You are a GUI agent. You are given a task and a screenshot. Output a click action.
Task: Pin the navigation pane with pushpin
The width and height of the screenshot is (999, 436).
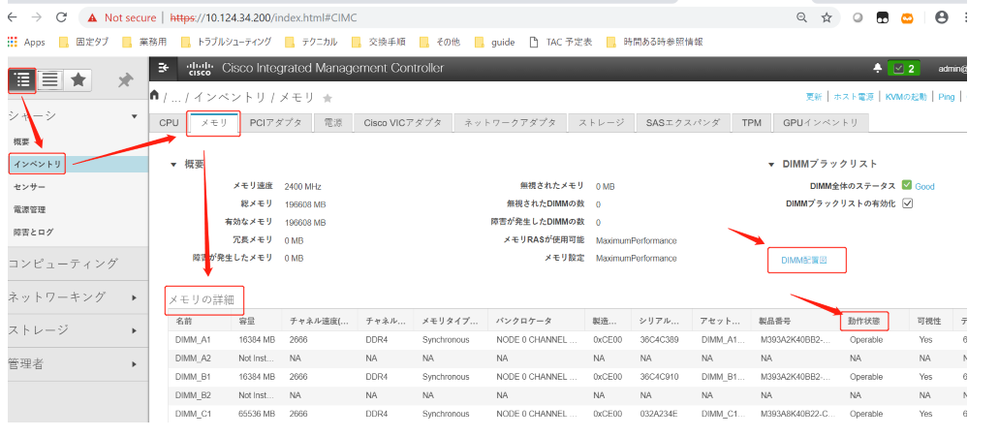coord(126,80)
